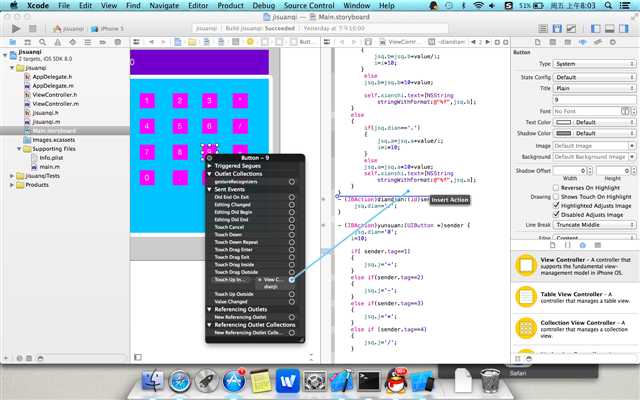640x400 pixels.
Task: Collapse the Sent Events section
Action: click(209, 189)
